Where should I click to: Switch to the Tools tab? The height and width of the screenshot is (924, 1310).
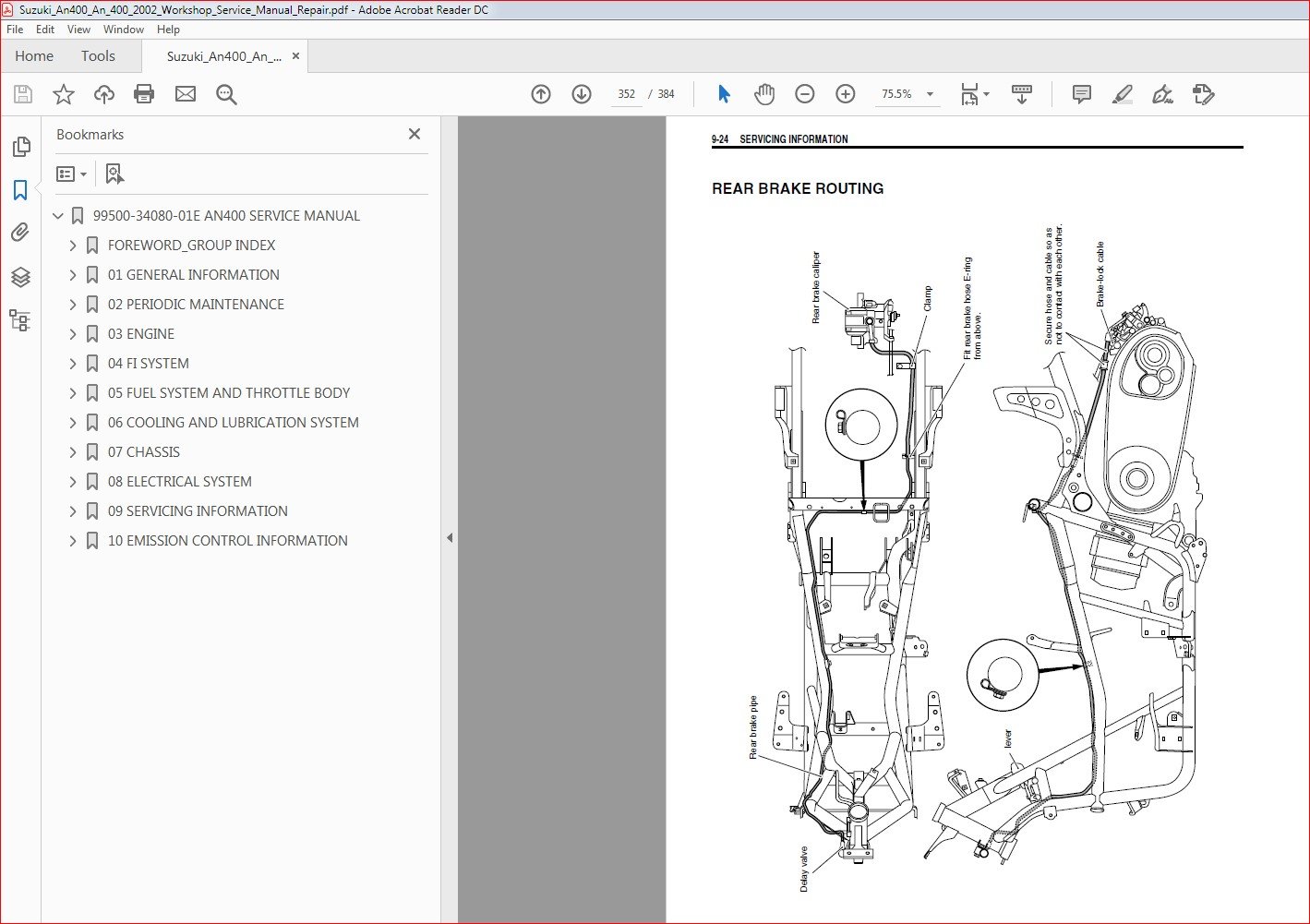[x=98, y=56]
